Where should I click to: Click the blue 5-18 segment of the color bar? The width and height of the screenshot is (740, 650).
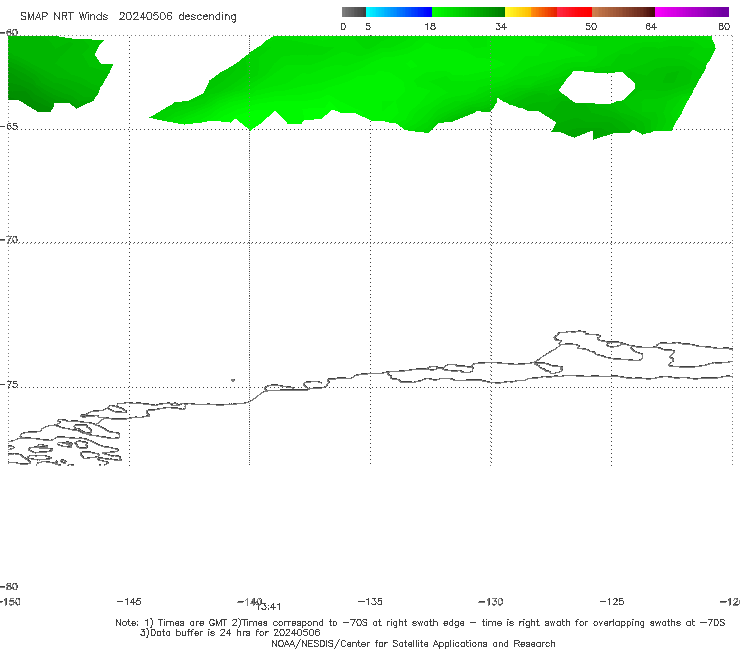(x=399, y=12)
